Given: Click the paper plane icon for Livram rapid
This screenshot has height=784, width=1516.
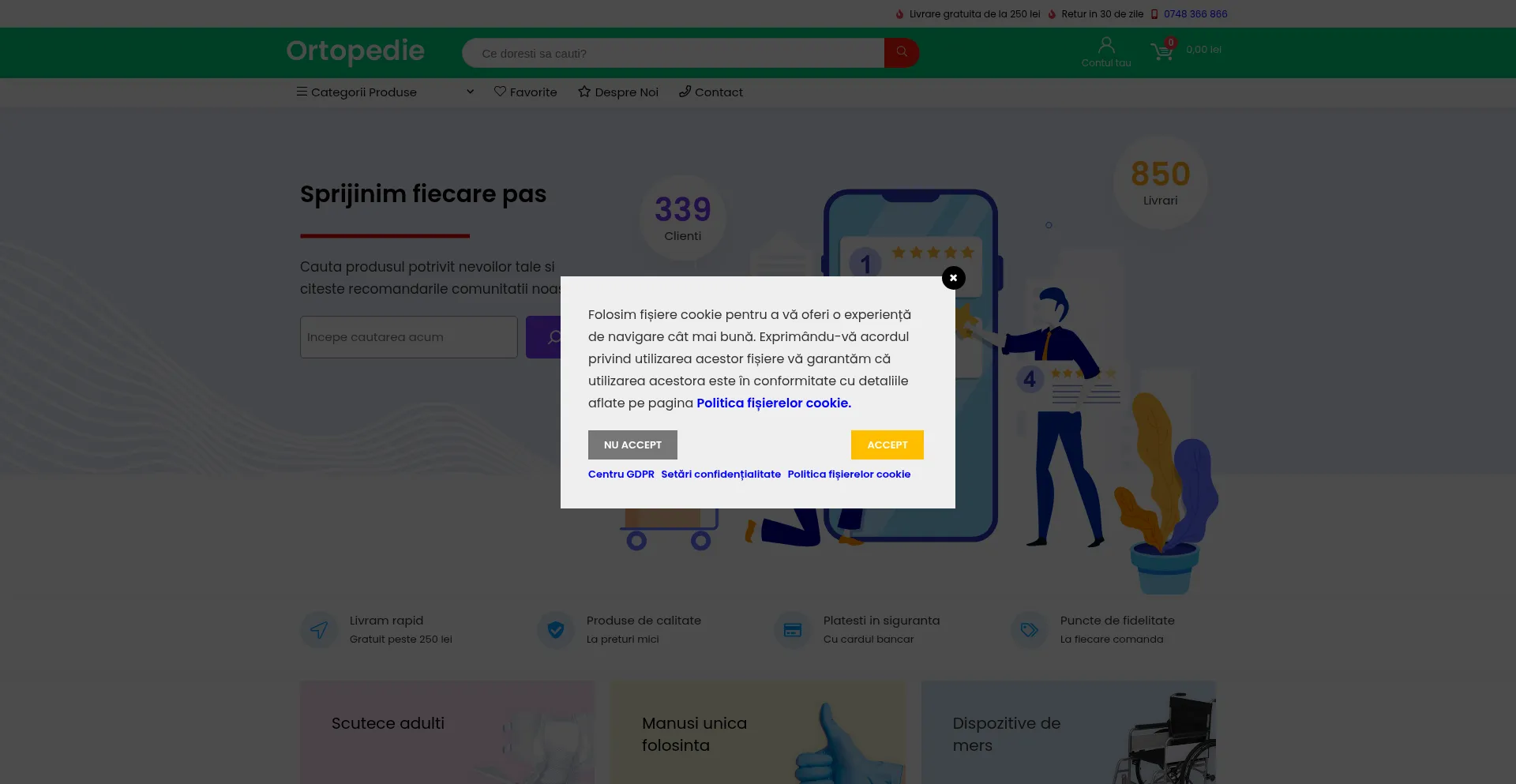Looking at the screenshot, I should pyautogui.click(x=318, y=629).
